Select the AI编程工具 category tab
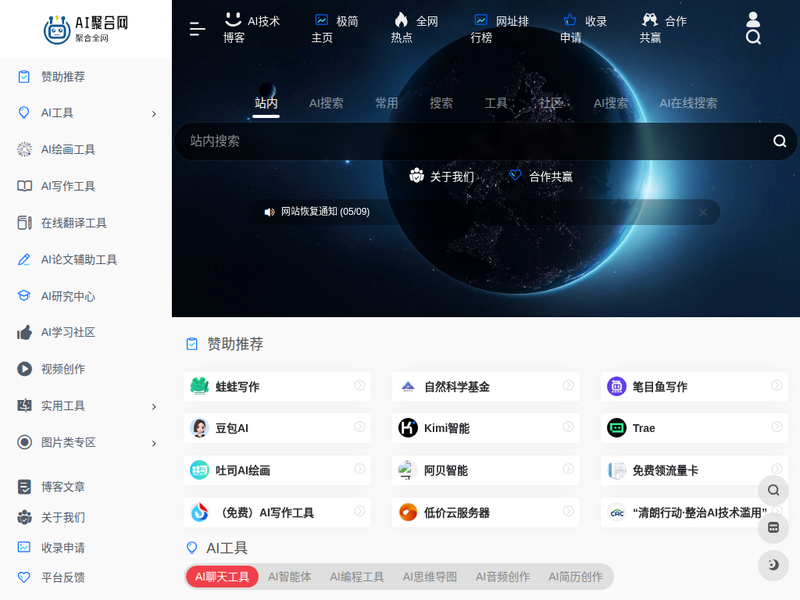 point(357,577)
